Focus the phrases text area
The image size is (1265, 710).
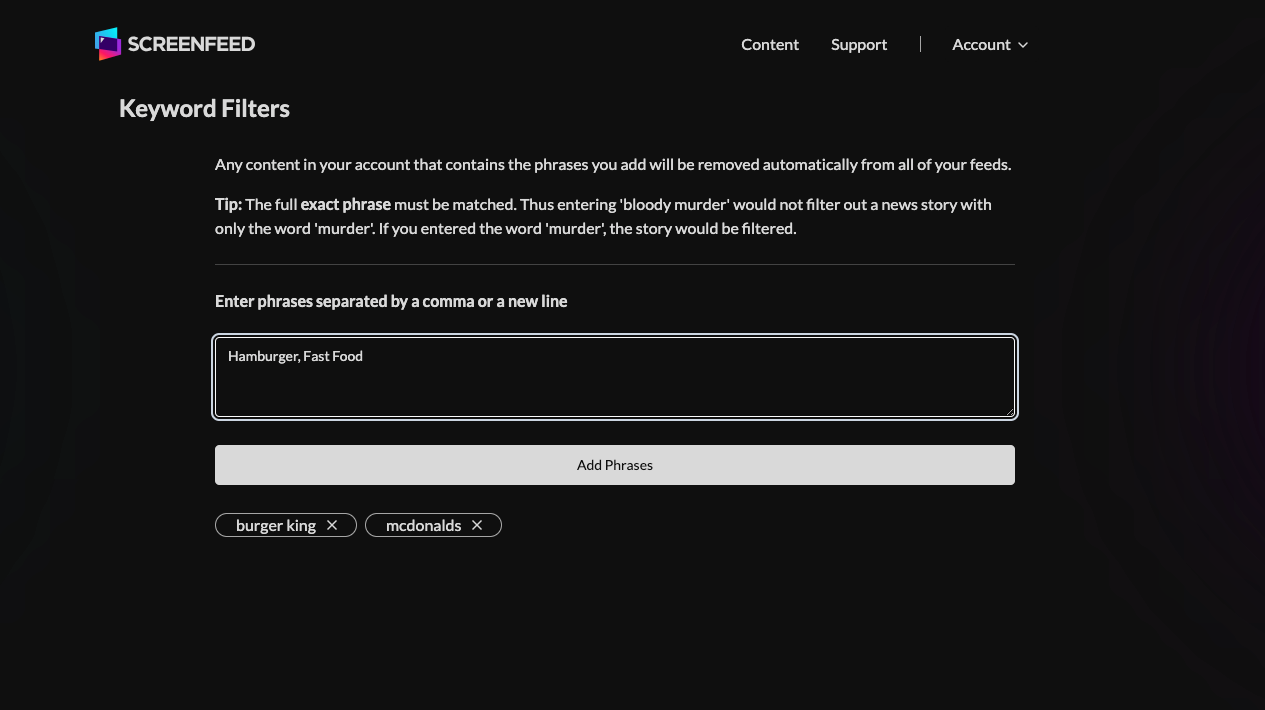(615, 377)
